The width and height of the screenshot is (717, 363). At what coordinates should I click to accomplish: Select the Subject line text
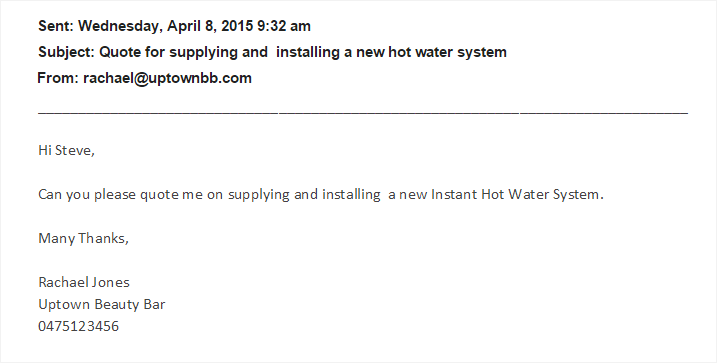(x=272, y=52)
